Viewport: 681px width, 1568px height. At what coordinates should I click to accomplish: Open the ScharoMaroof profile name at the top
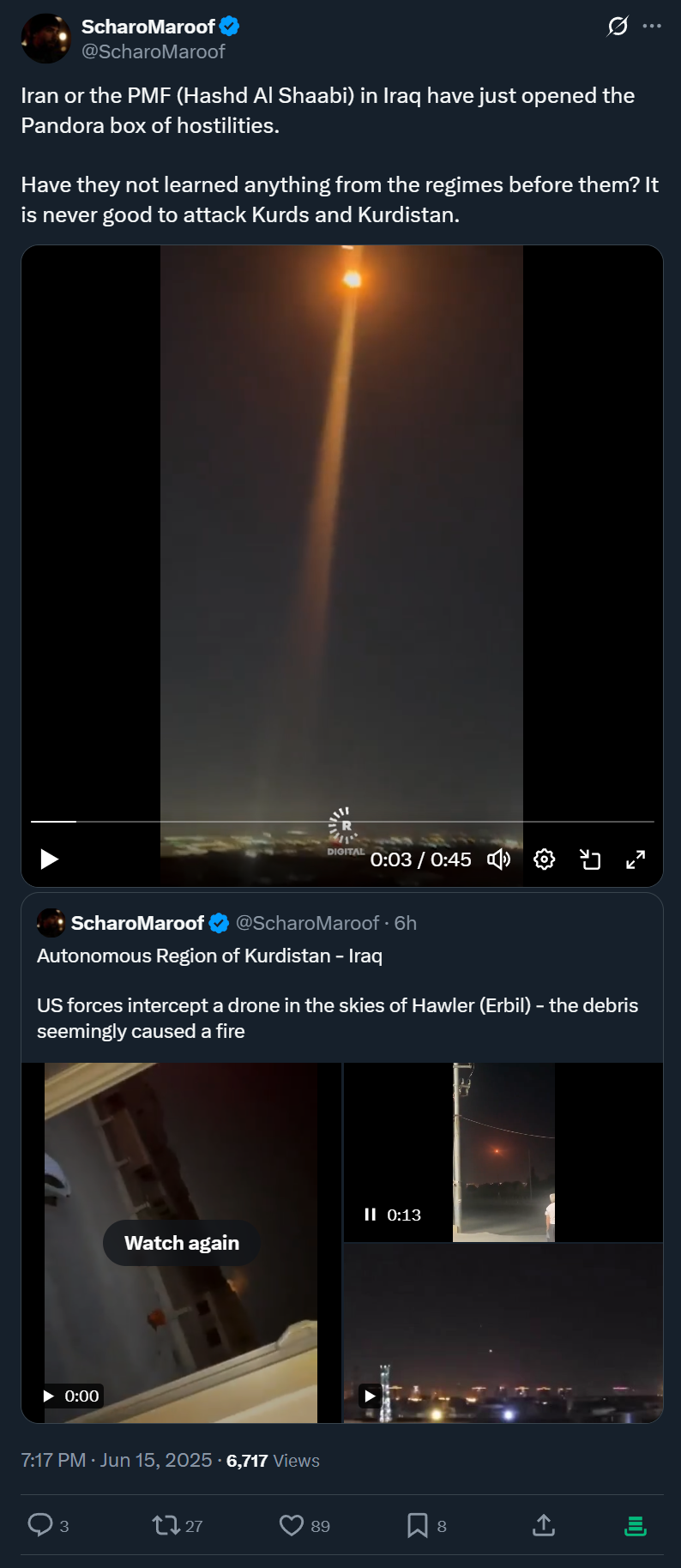tap(148, 27)
